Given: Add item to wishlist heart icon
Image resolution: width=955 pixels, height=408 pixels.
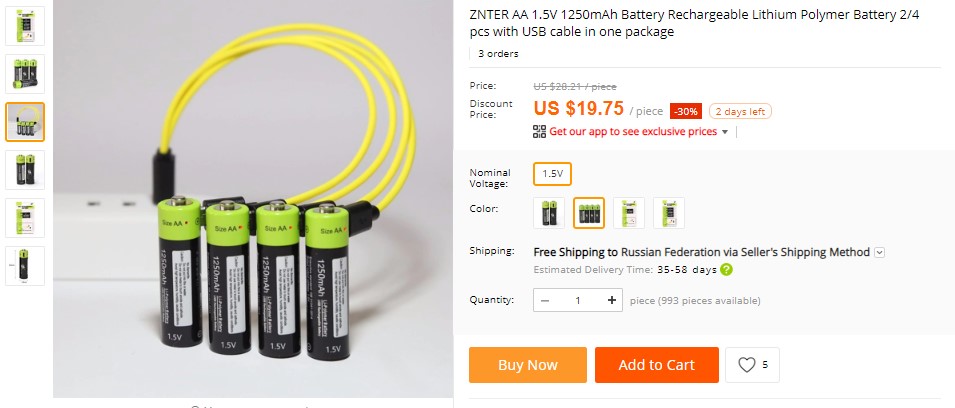Looking at the screenshot, I should click(x=747, y=365).
